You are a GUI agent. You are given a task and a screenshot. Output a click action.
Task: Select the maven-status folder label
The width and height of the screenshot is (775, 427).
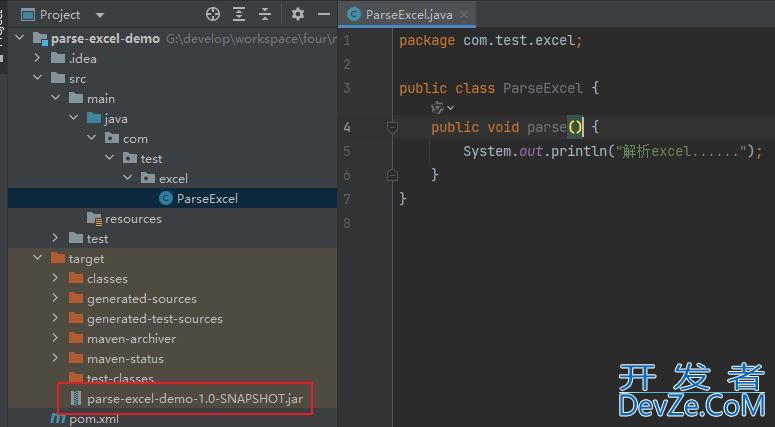(126, 358)
